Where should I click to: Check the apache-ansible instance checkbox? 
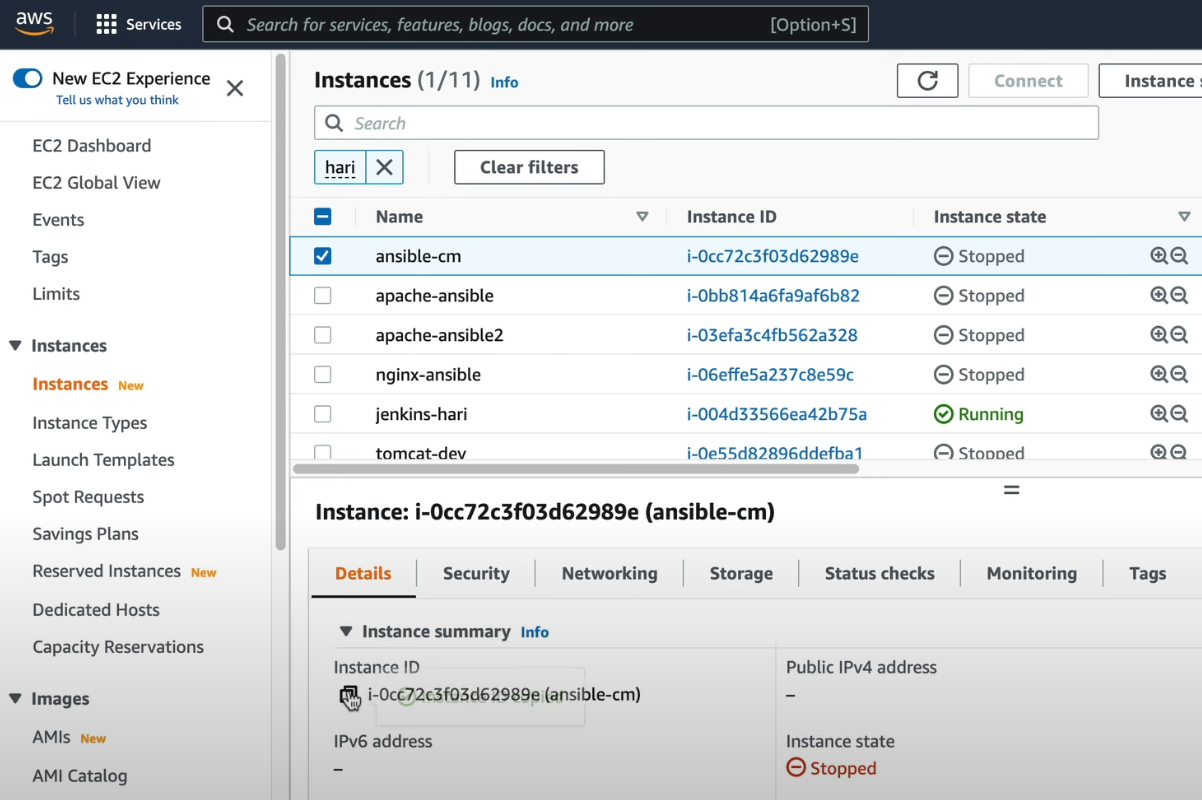point(322,295)
